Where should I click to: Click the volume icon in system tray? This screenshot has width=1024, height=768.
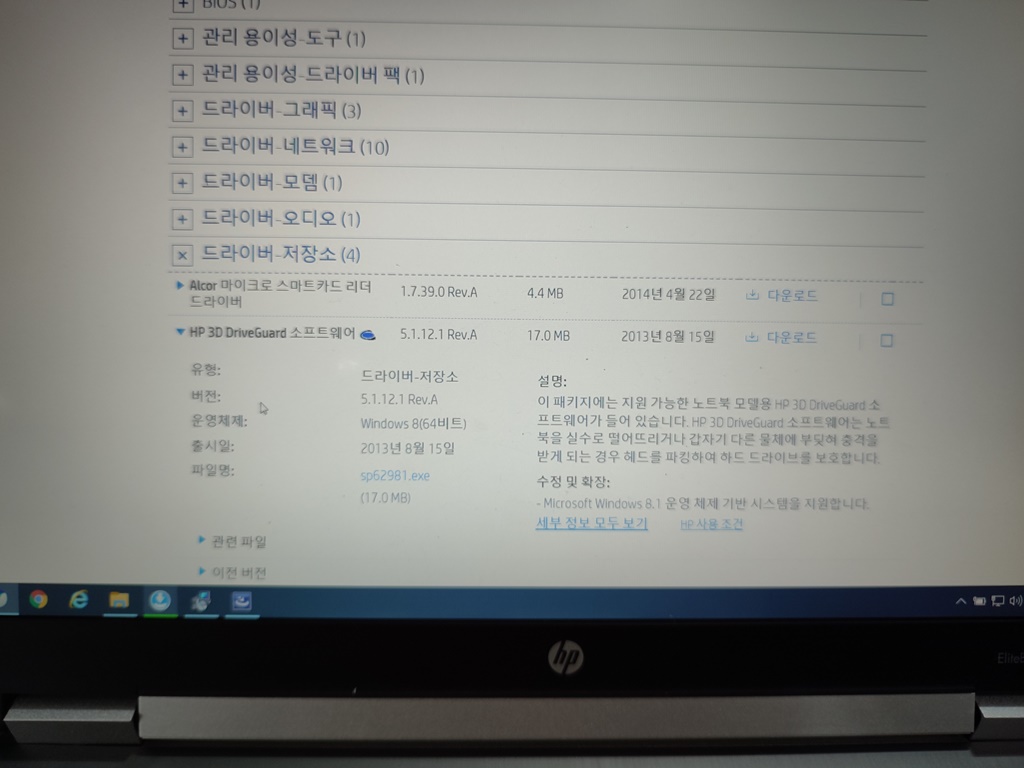pos(1016,601)
